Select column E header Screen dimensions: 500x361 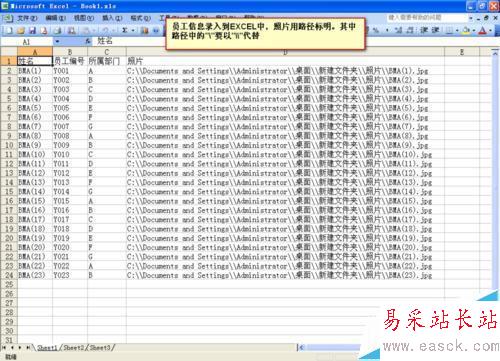pyautogui.click(x=462, y=52)
